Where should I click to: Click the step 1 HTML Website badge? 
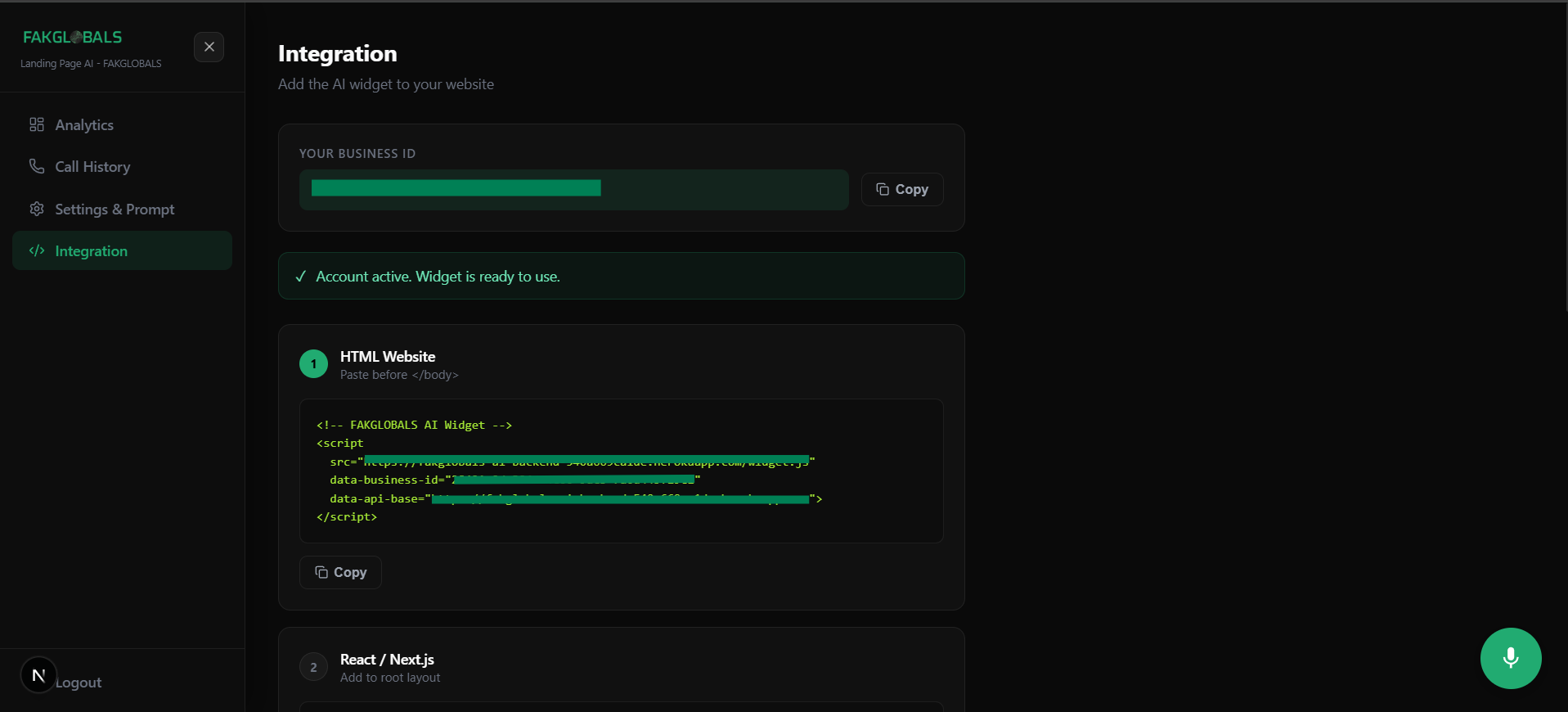tap(313, 364)
